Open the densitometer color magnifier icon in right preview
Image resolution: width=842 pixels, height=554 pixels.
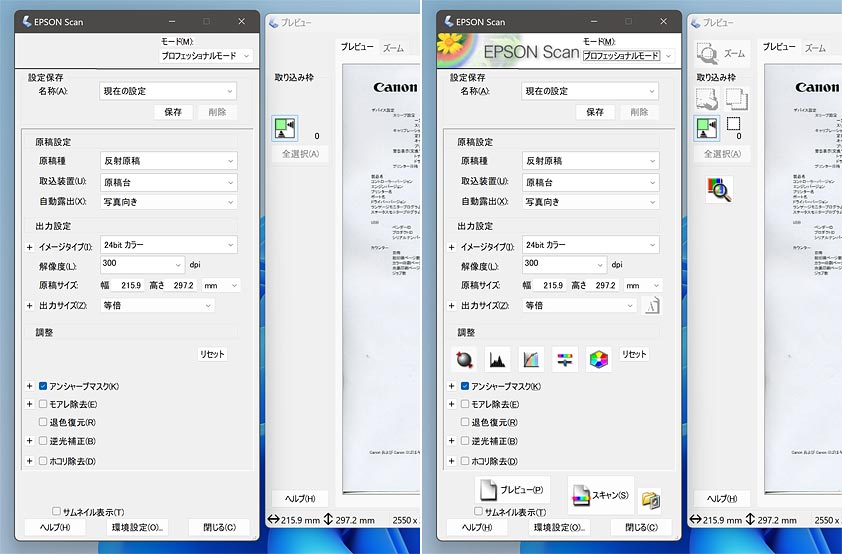coord(720,189)
